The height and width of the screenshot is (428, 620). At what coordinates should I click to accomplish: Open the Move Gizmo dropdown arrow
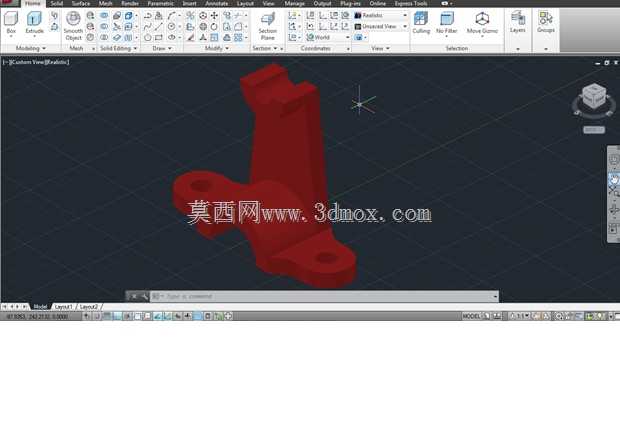pos(482,36)
